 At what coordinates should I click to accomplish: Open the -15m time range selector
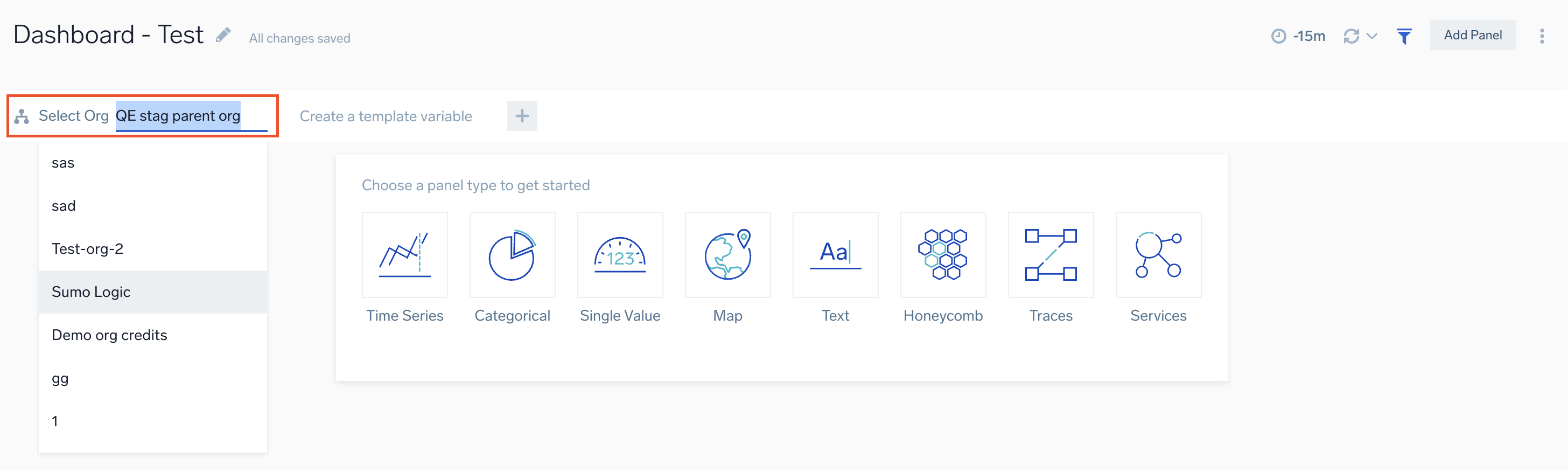[x=1298, y=36]
